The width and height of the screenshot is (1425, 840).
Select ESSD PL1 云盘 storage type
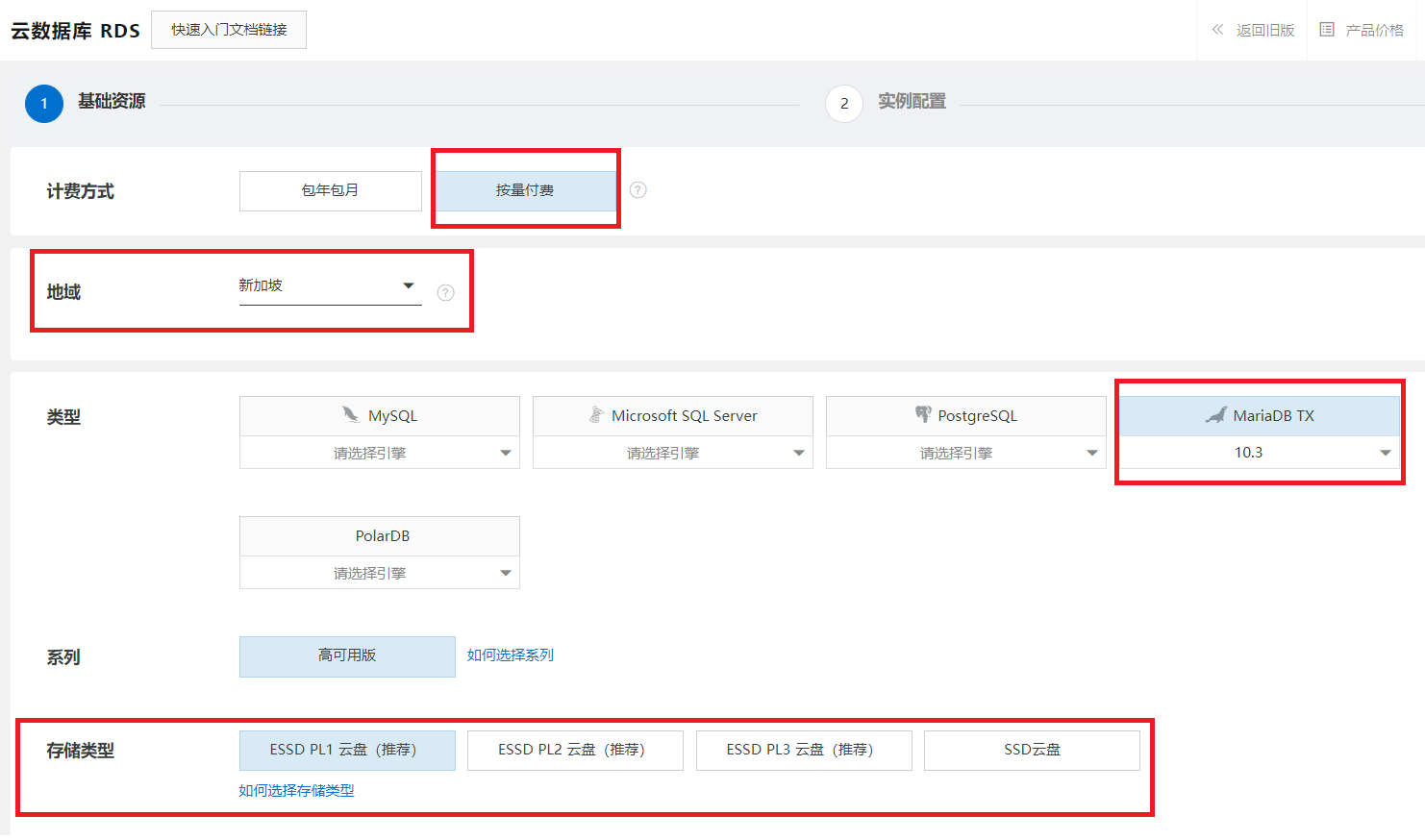(x=347, y=751)
